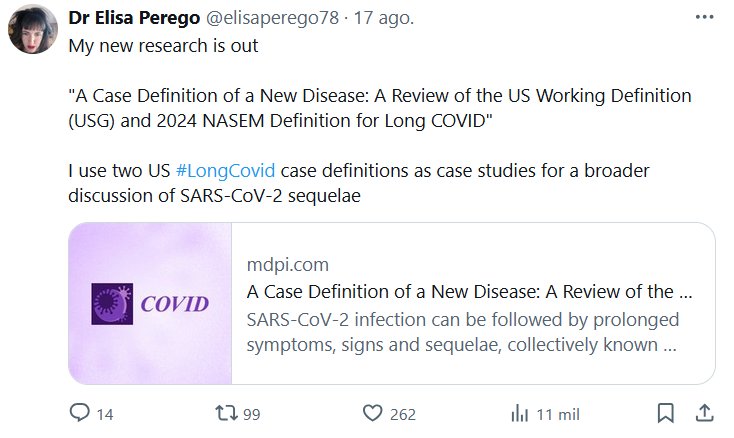View tweet analytics bar chart icon
The width and height of the screenshot is (734, 438).
point(520,412)
